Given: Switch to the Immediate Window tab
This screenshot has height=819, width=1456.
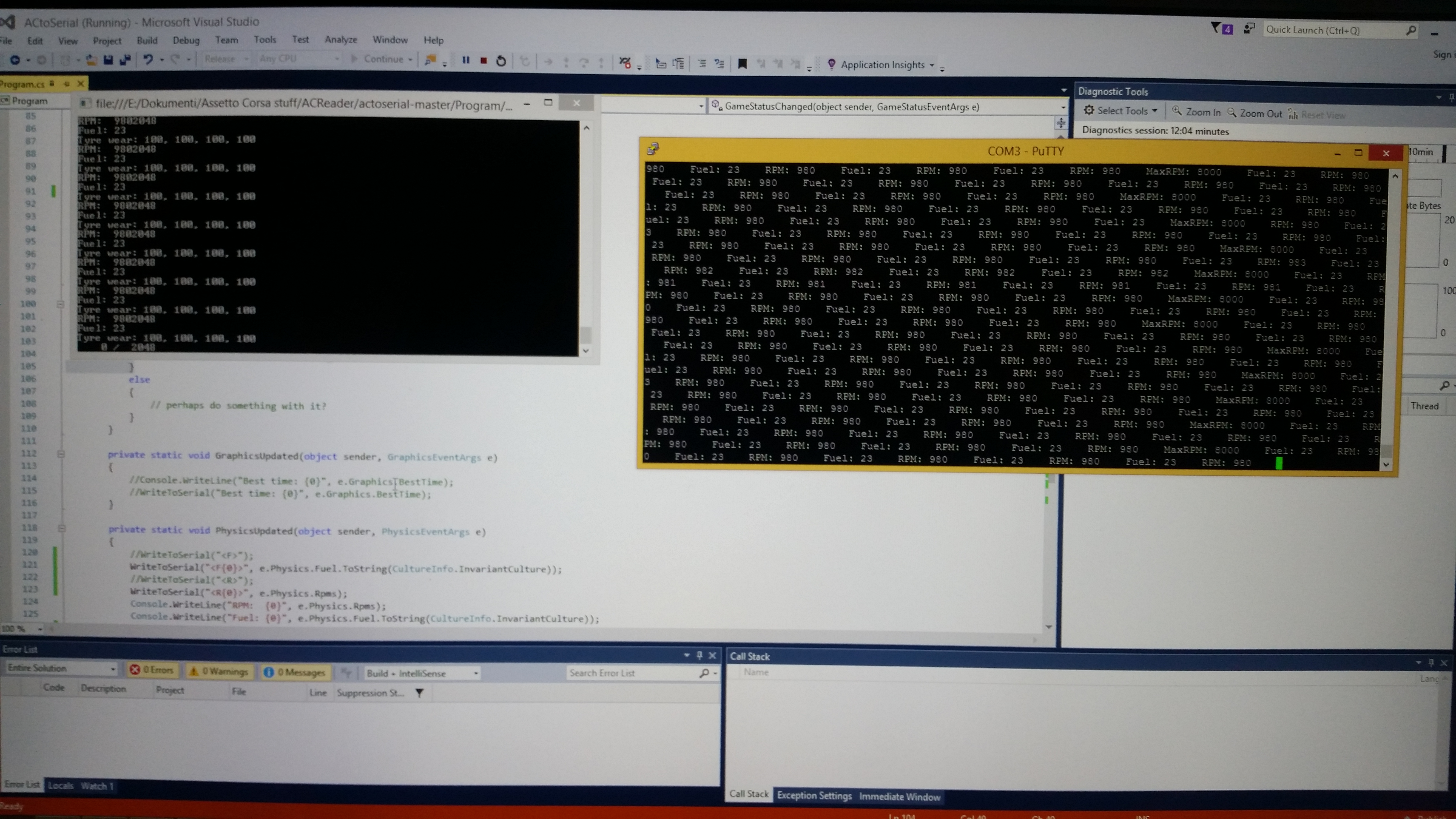Looking at the screenshot, I should [x=900, y=797].
